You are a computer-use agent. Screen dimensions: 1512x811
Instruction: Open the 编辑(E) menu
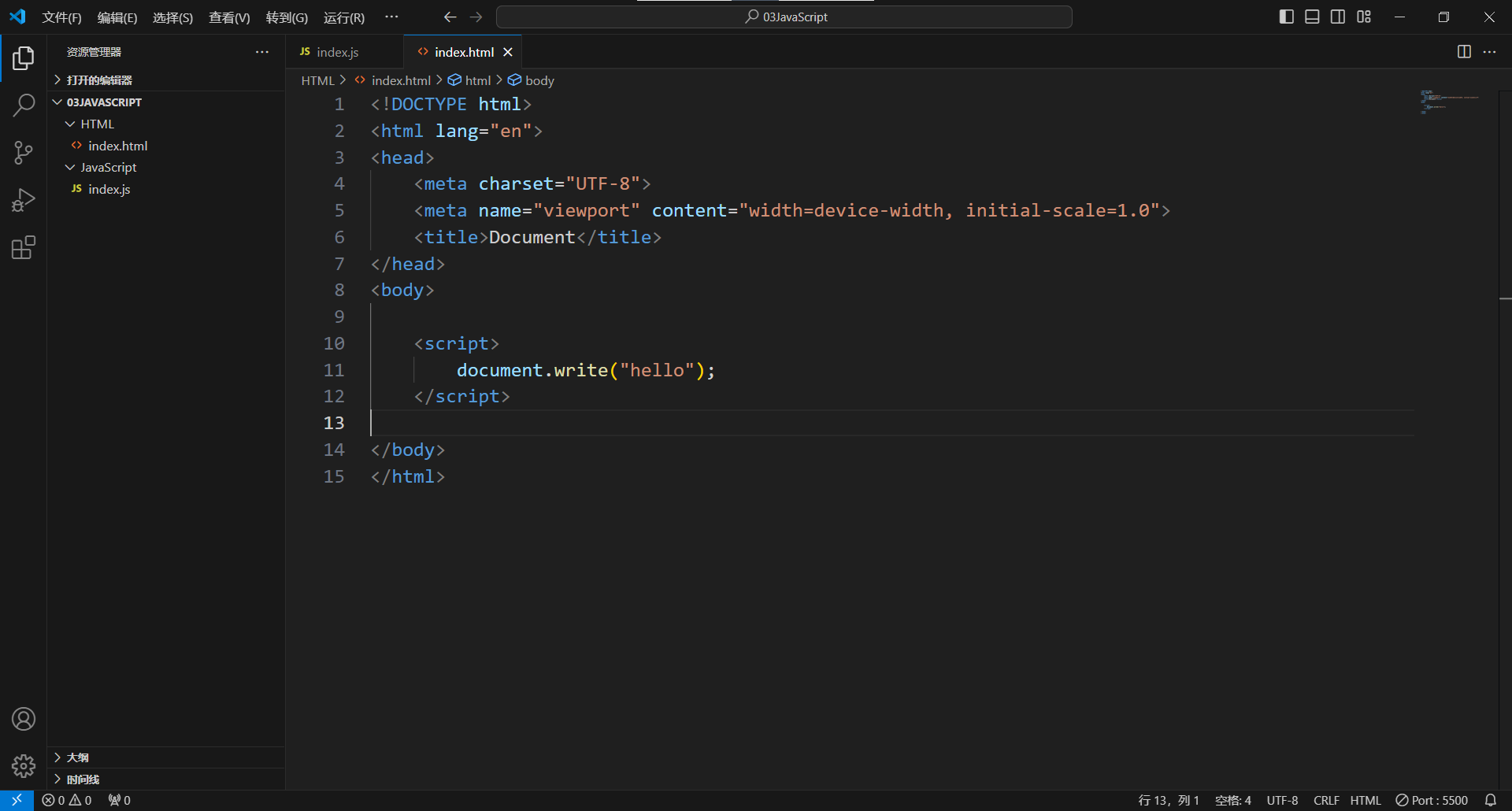[117, 17]
